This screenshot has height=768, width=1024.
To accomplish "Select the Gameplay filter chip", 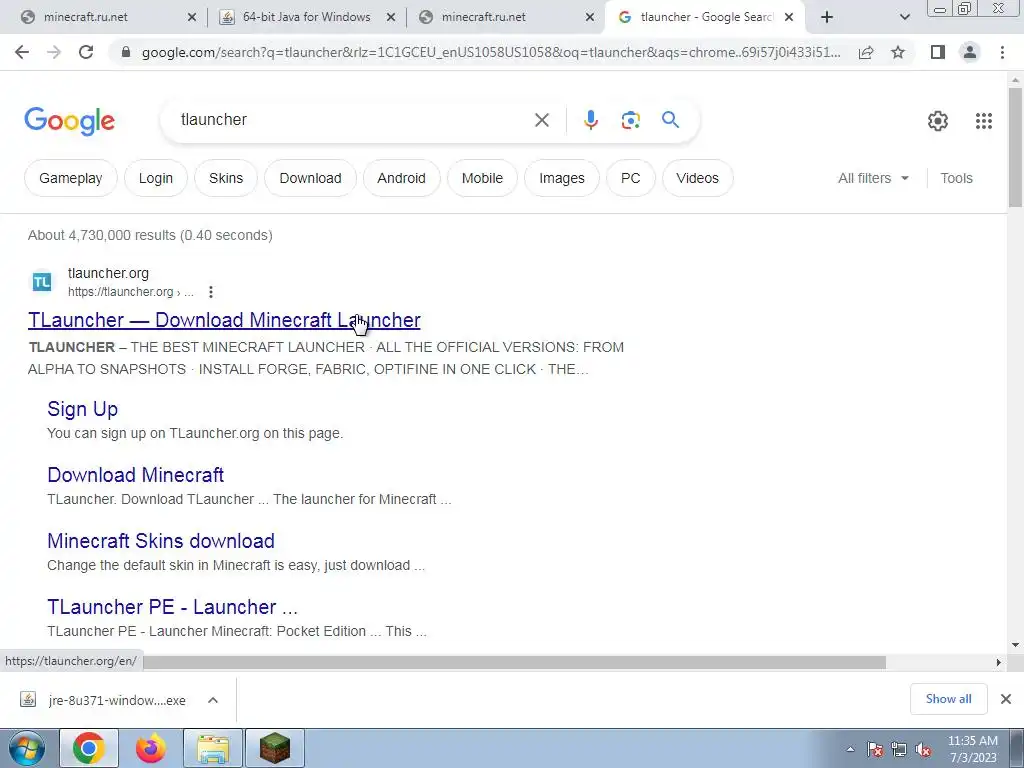I will (71, 178).
